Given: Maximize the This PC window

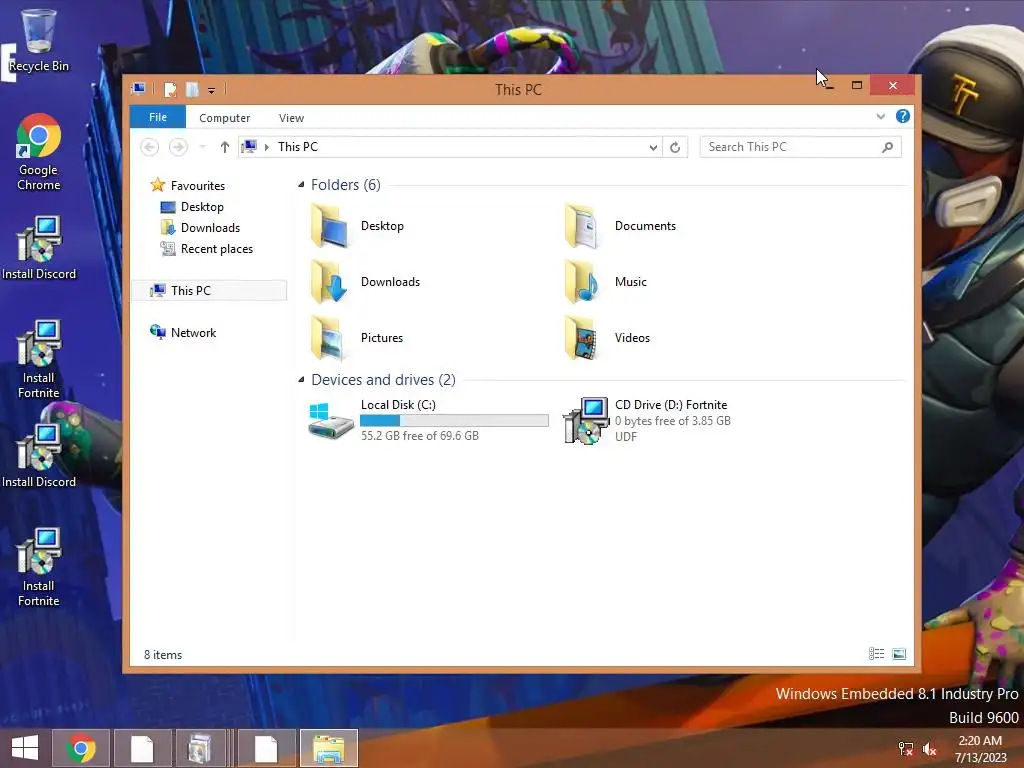Looking at the screenshot, I should click(857, 85).
